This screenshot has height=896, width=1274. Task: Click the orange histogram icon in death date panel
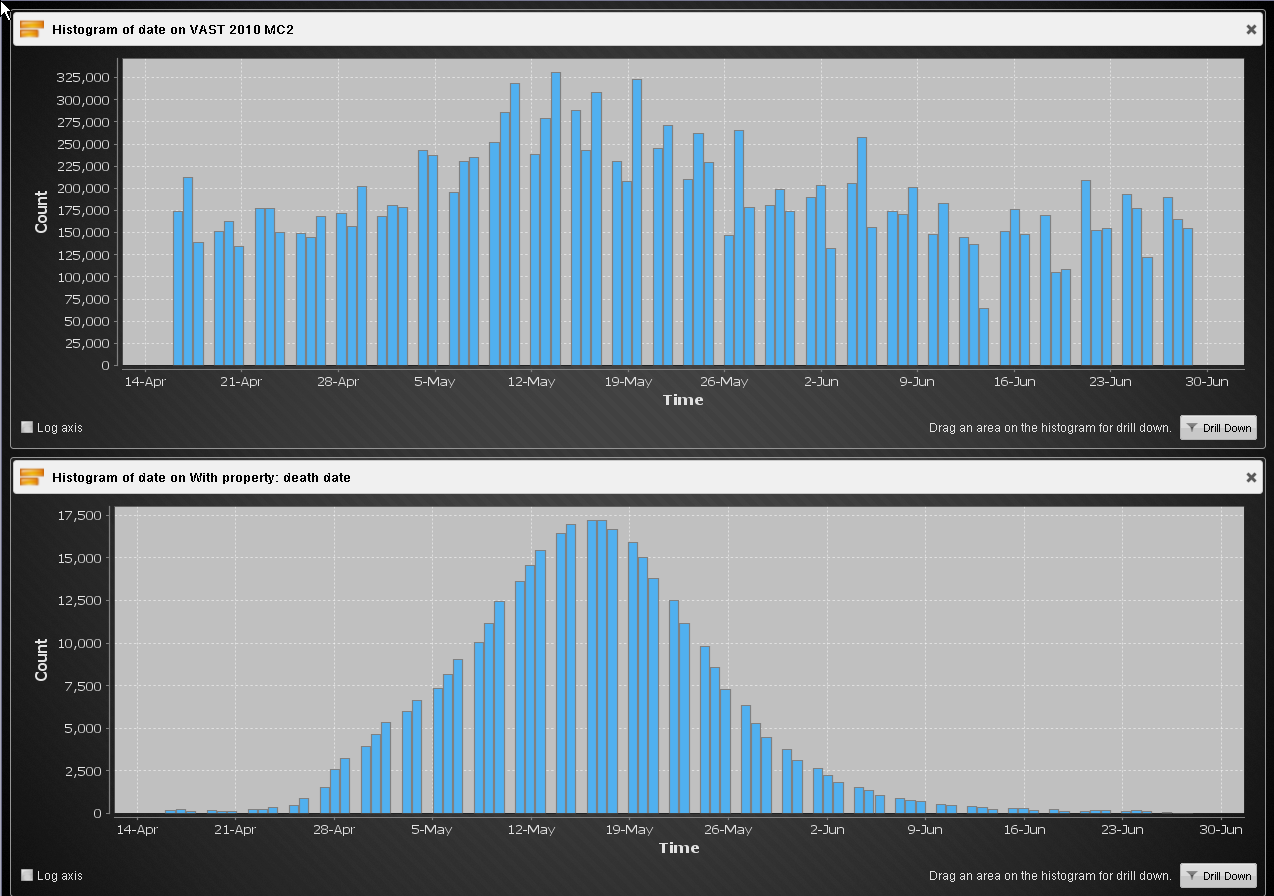tap(31, 477)
